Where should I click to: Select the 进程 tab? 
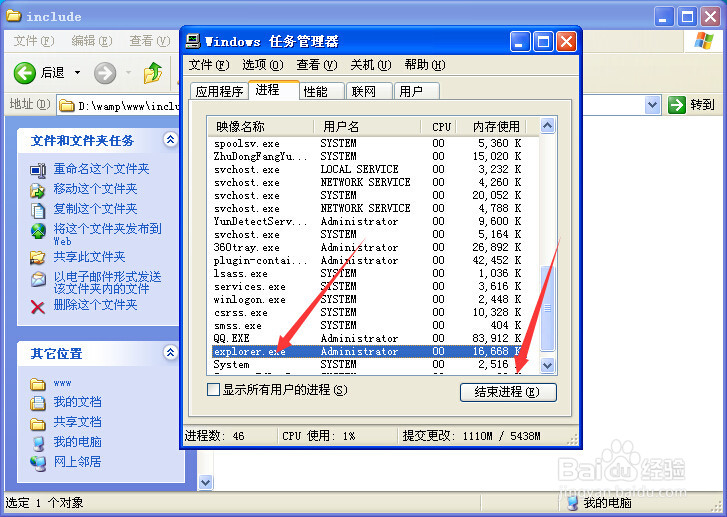point(273,90)
